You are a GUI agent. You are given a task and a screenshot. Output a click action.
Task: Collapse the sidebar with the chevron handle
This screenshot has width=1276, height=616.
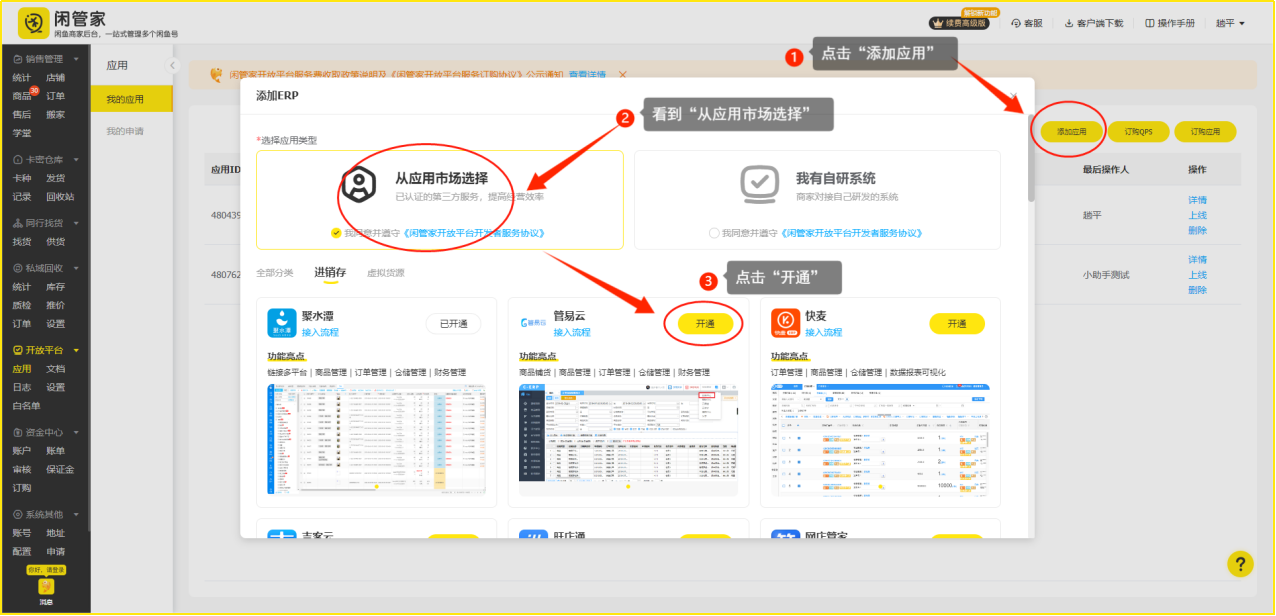pyautogui.click(x=172, y=65)
